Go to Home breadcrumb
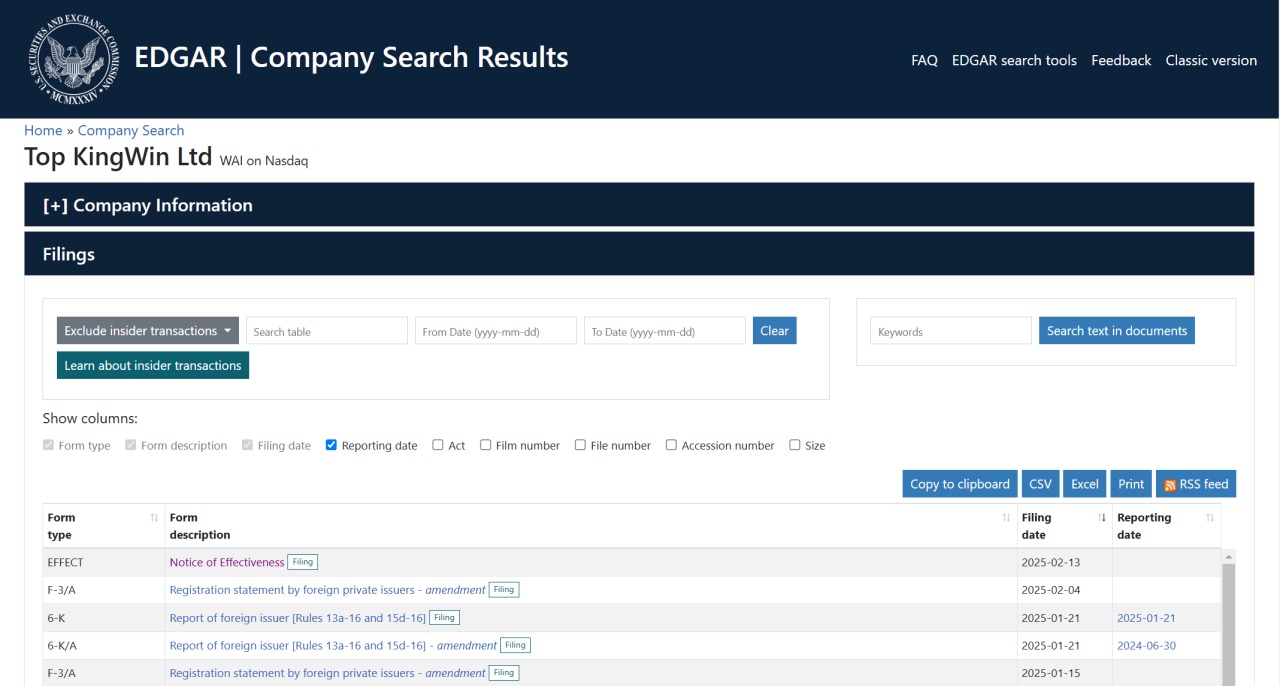Viewport: 1280px width, 686px height. pyautogui.click(x=43, y=130)
